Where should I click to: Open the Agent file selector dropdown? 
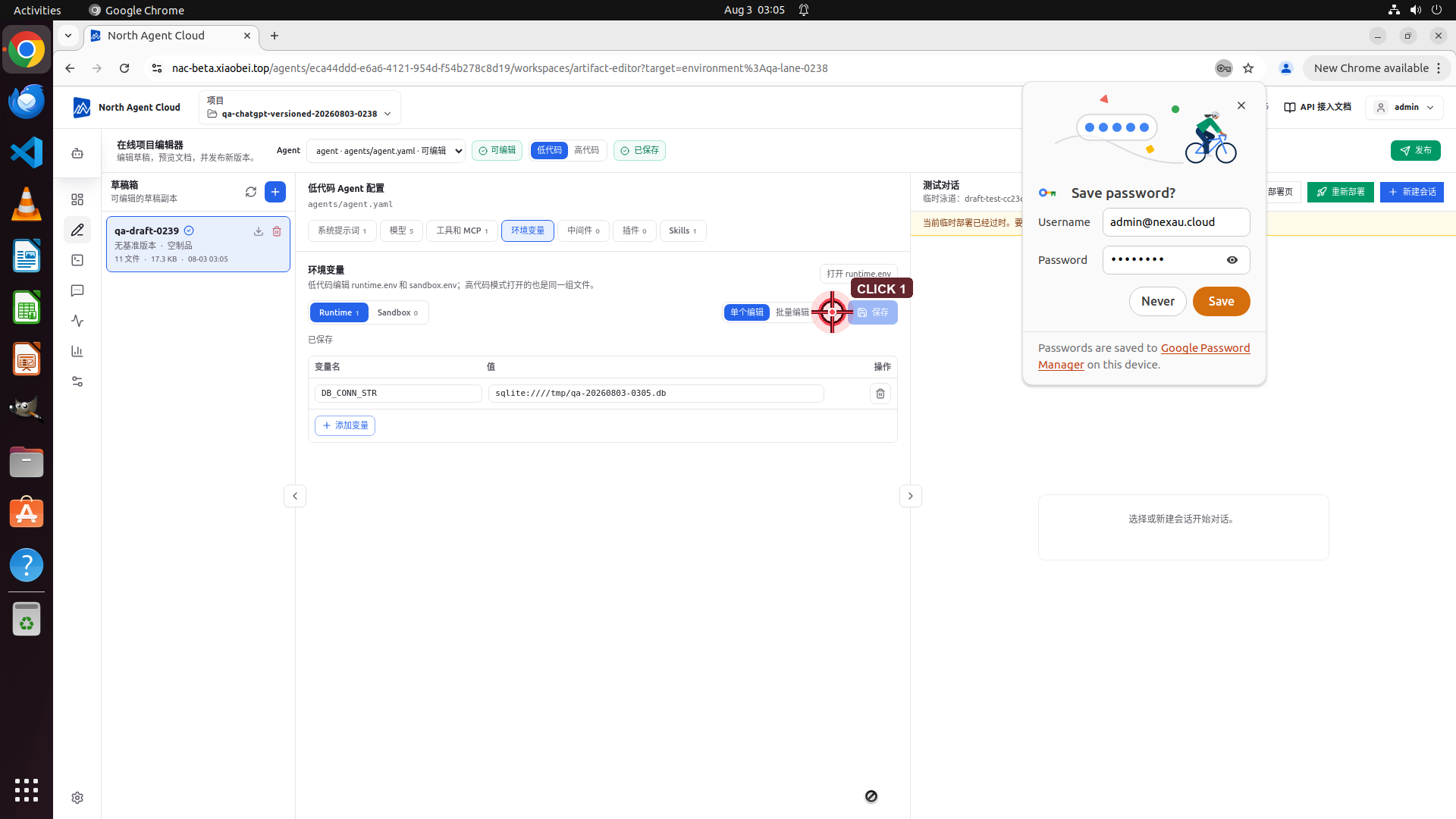click(386, 151)
